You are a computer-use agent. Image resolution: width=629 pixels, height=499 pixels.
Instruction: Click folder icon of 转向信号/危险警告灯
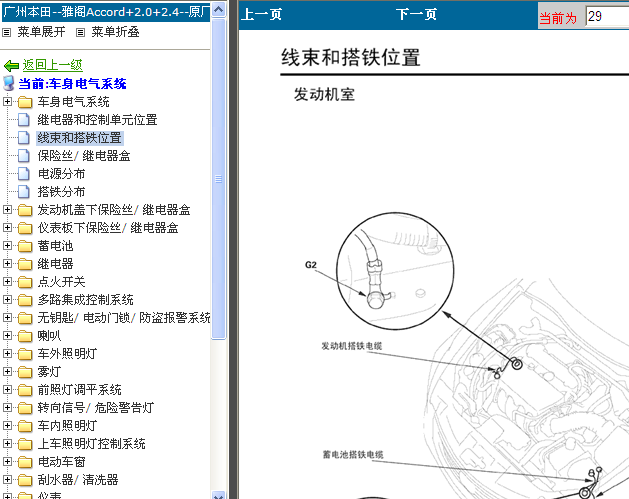[x=25, y=408]
